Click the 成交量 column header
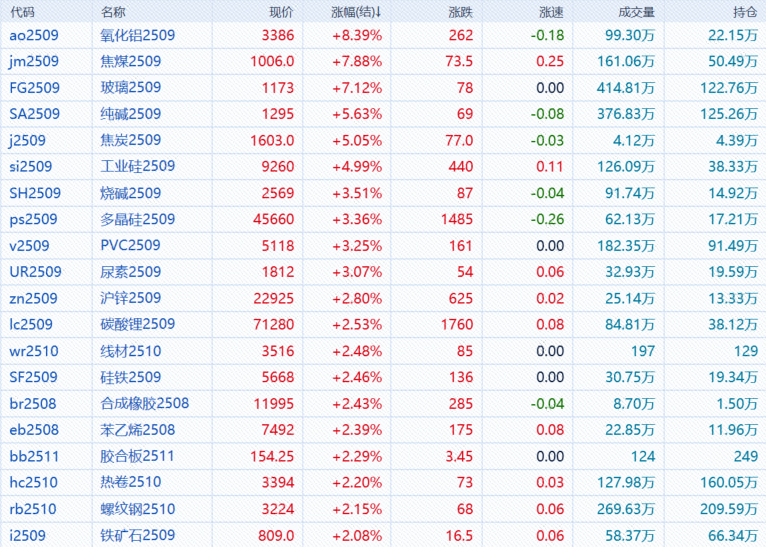This screenshot has width=766, height=547. (x=636, y=12)
